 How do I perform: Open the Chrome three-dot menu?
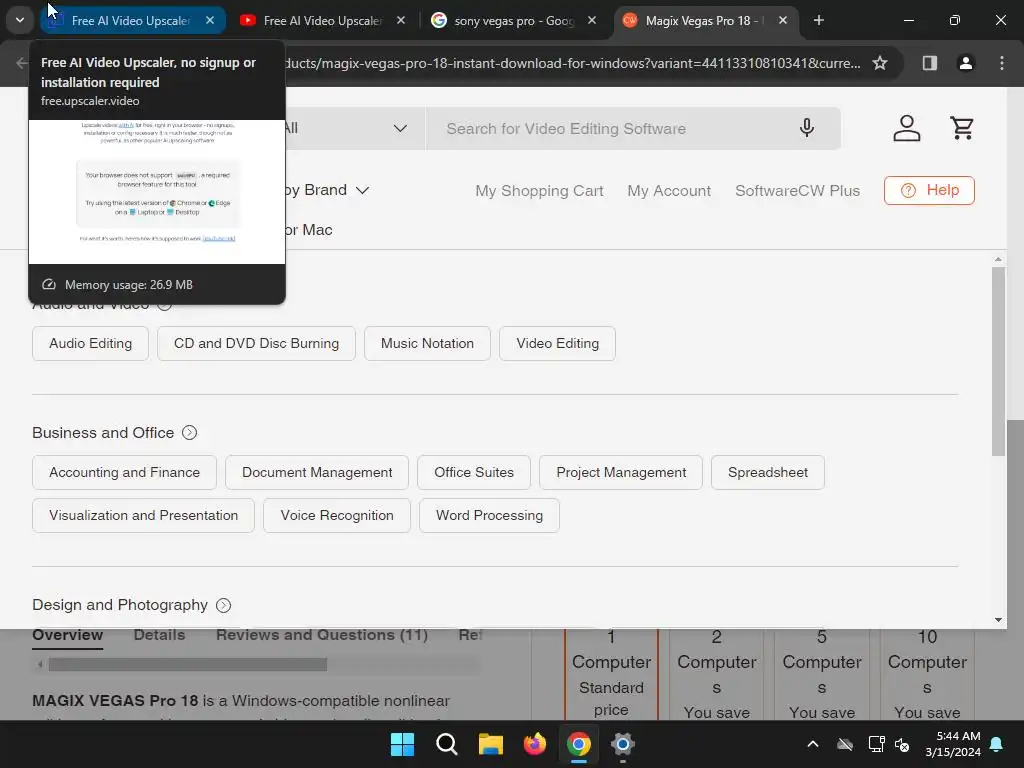[x=1001, y=63]
